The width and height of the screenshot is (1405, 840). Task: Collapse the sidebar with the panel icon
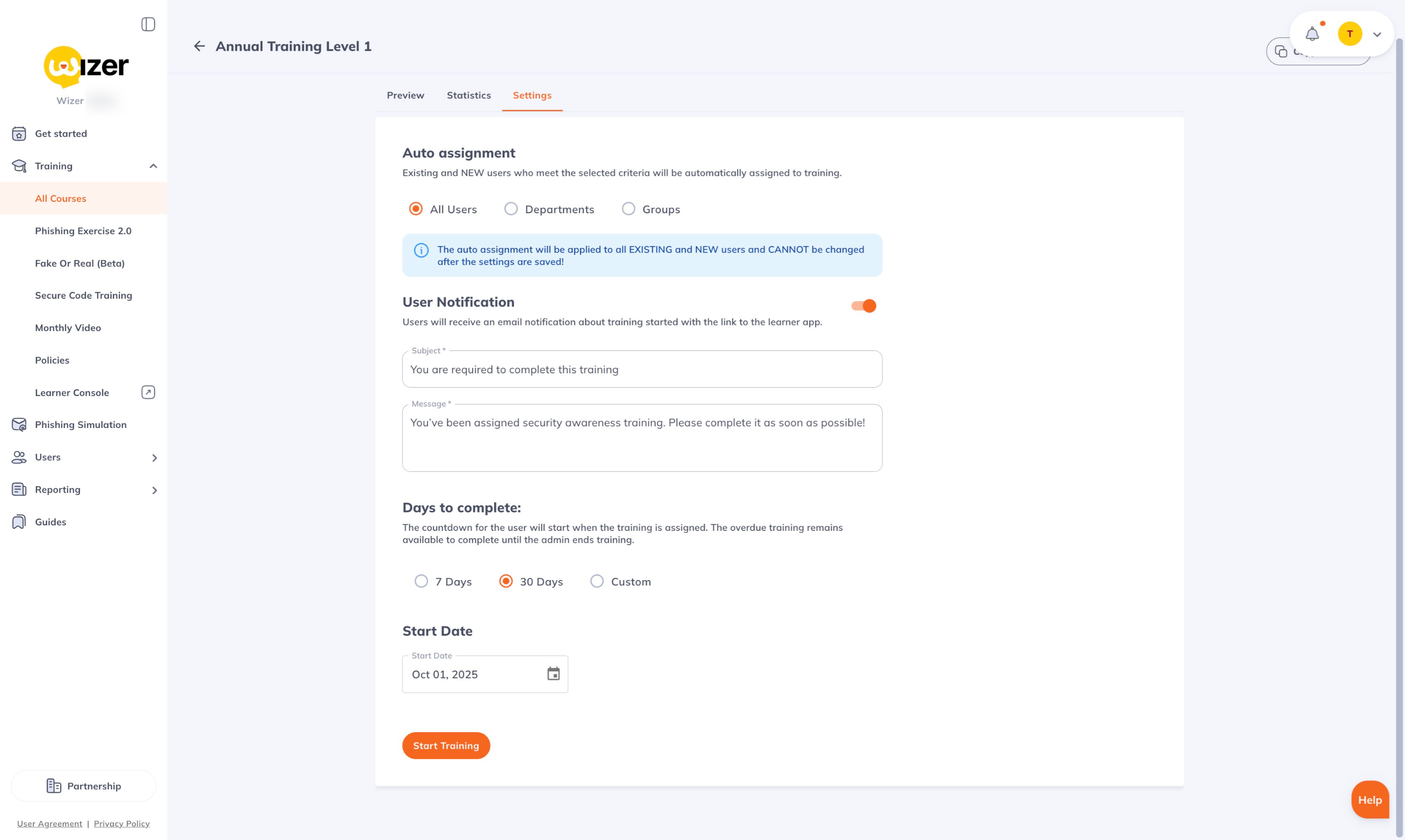point(148,24)
